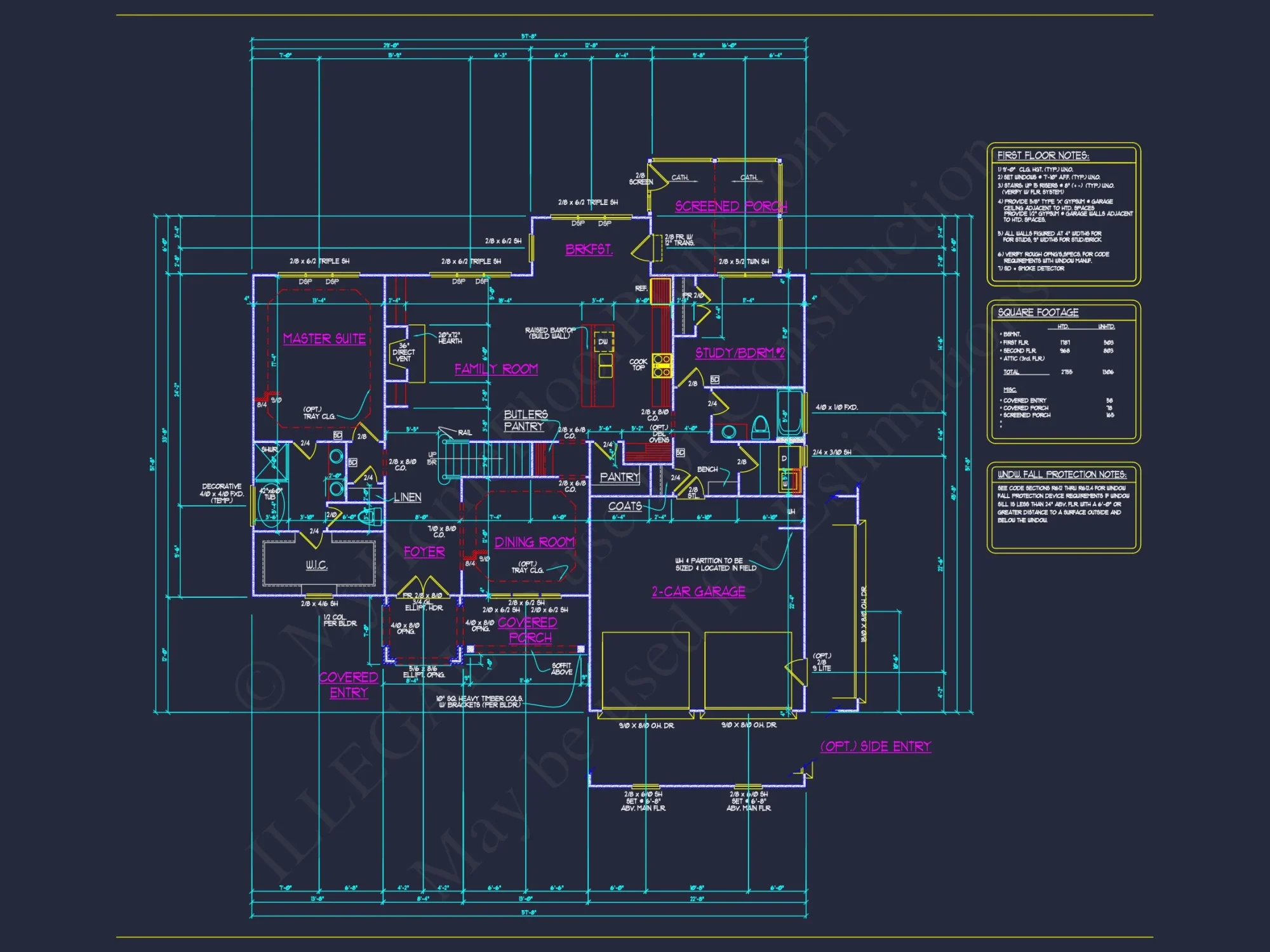Viewport: 1270px width, 952px height.
Task: Click the 2-CAR GARAGE label
Action: click(698, 592)
